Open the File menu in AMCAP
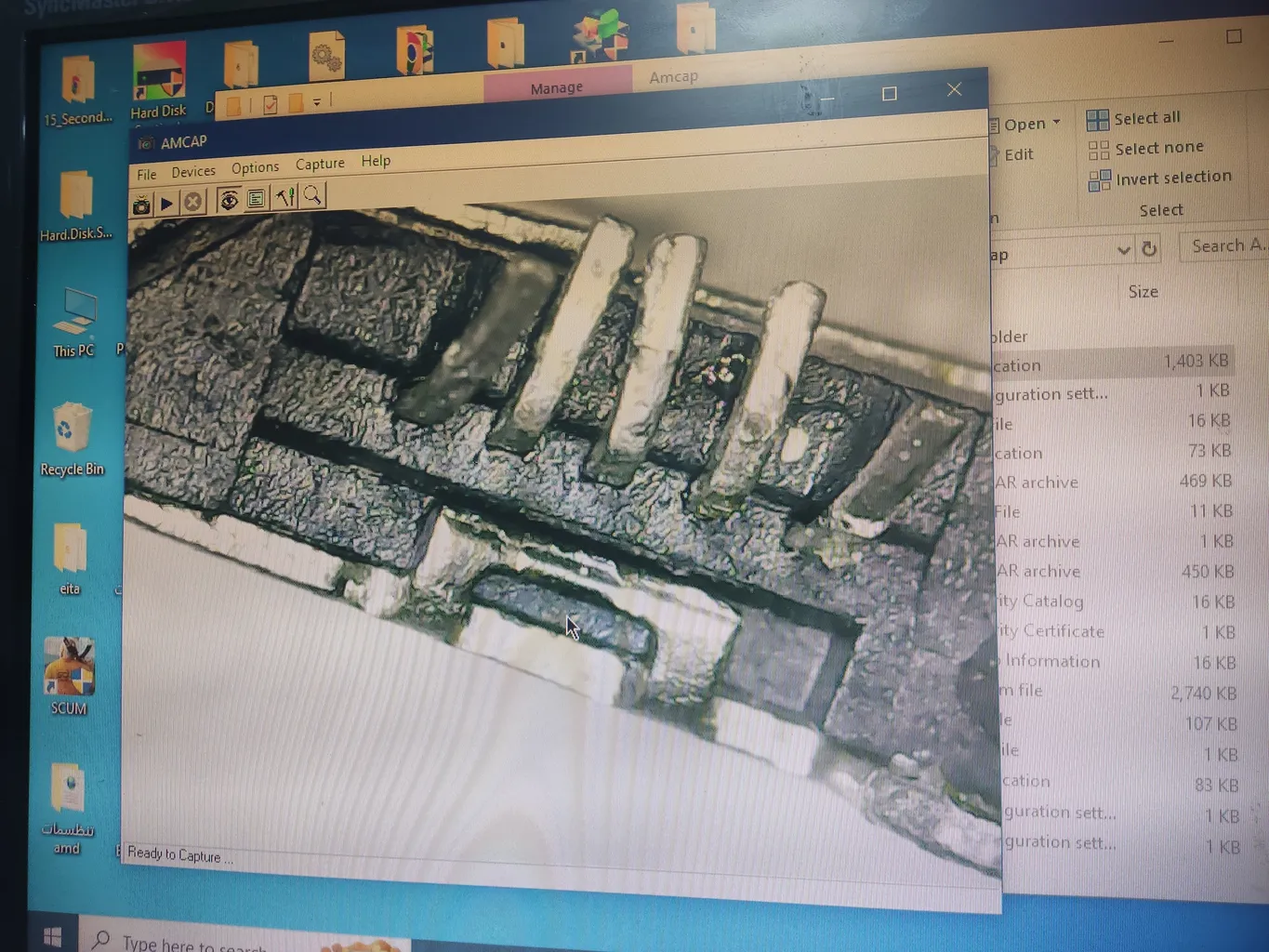 click(147, 175)
